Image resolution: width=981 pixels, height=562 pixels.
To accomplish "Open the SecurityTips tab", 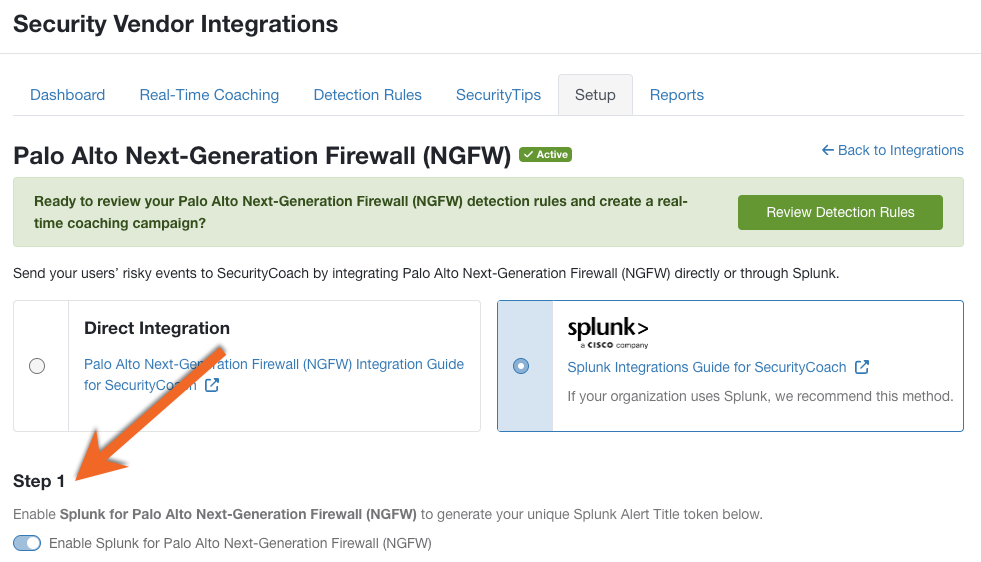I will 498,95.
